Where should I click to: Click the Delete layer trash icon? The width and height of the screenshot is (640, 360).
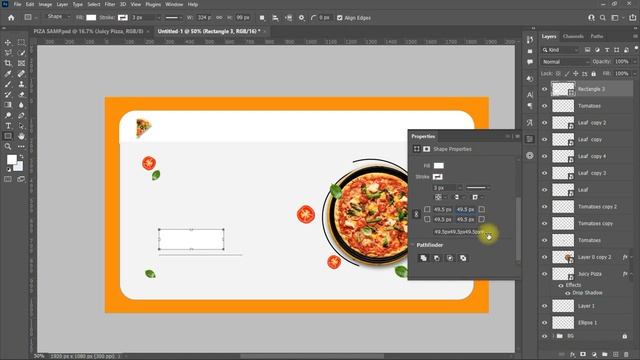[626, 354]
